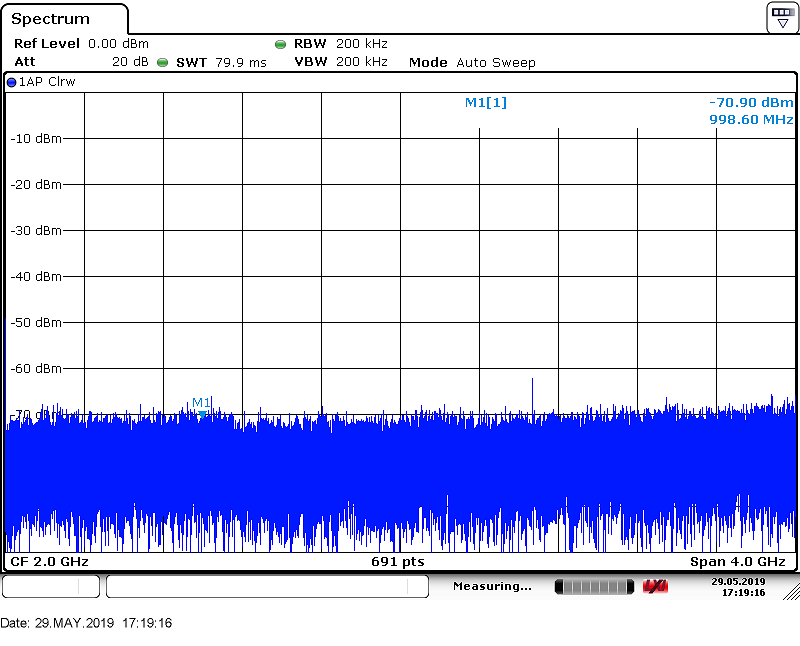Select the Mode Auto Sweep setting
The width and height of the screenshot is (800, 646).
[472, 63]
